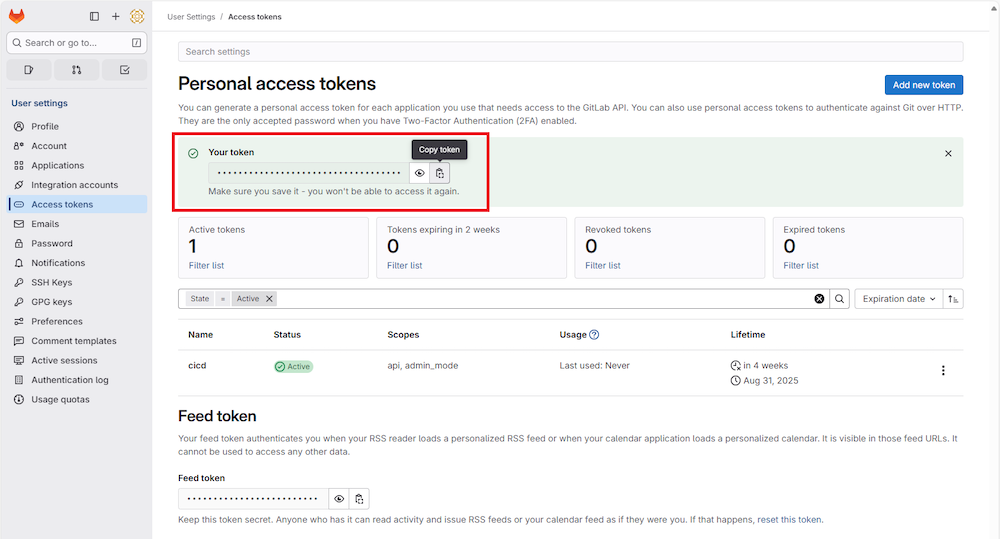The width and height of the screenshot is (1000, 539).
Task: Run the token list search
Action: coord(839,299)
